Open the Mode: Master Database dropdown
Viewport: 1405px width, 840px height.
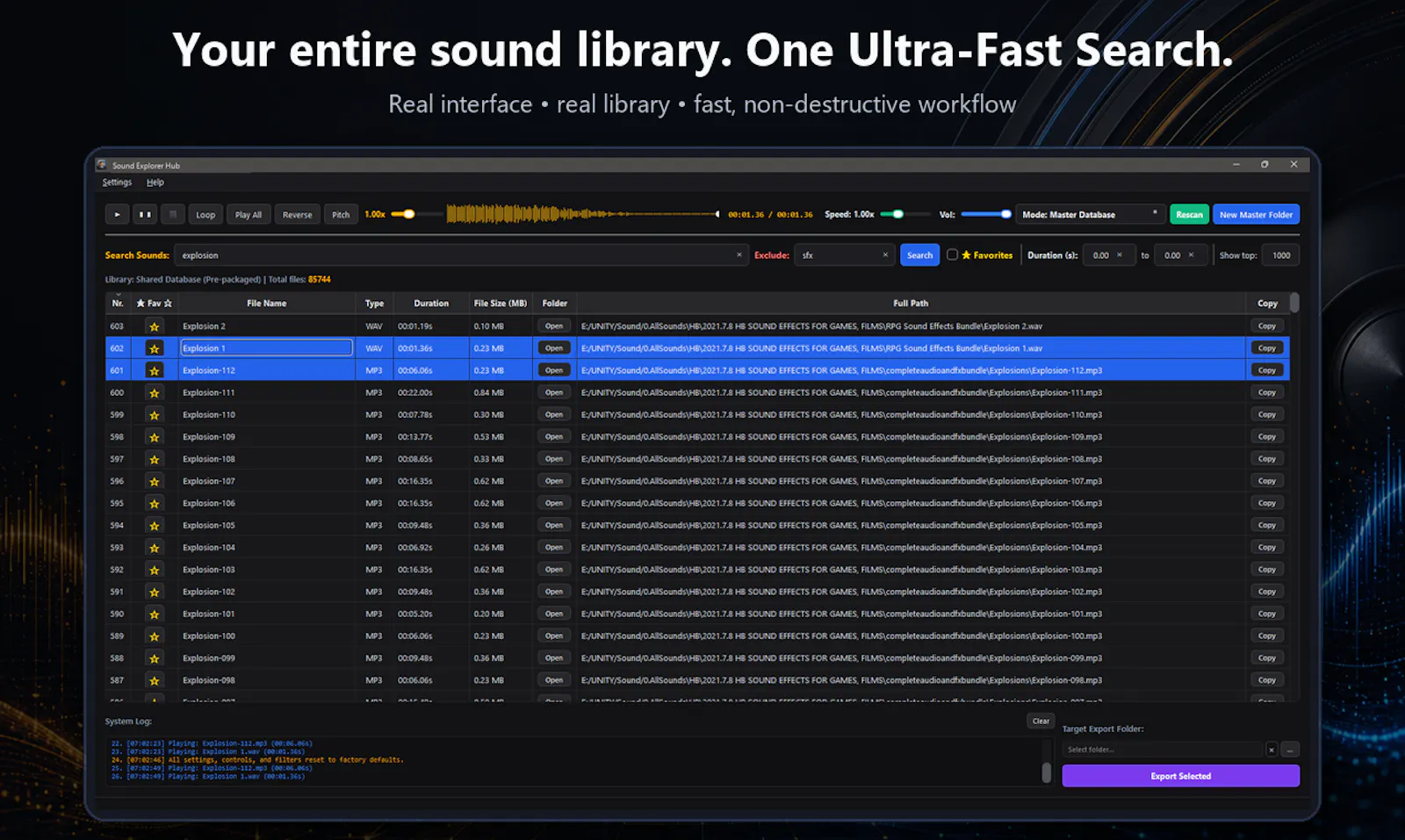pyautogui.click(x=1090, y=214)
